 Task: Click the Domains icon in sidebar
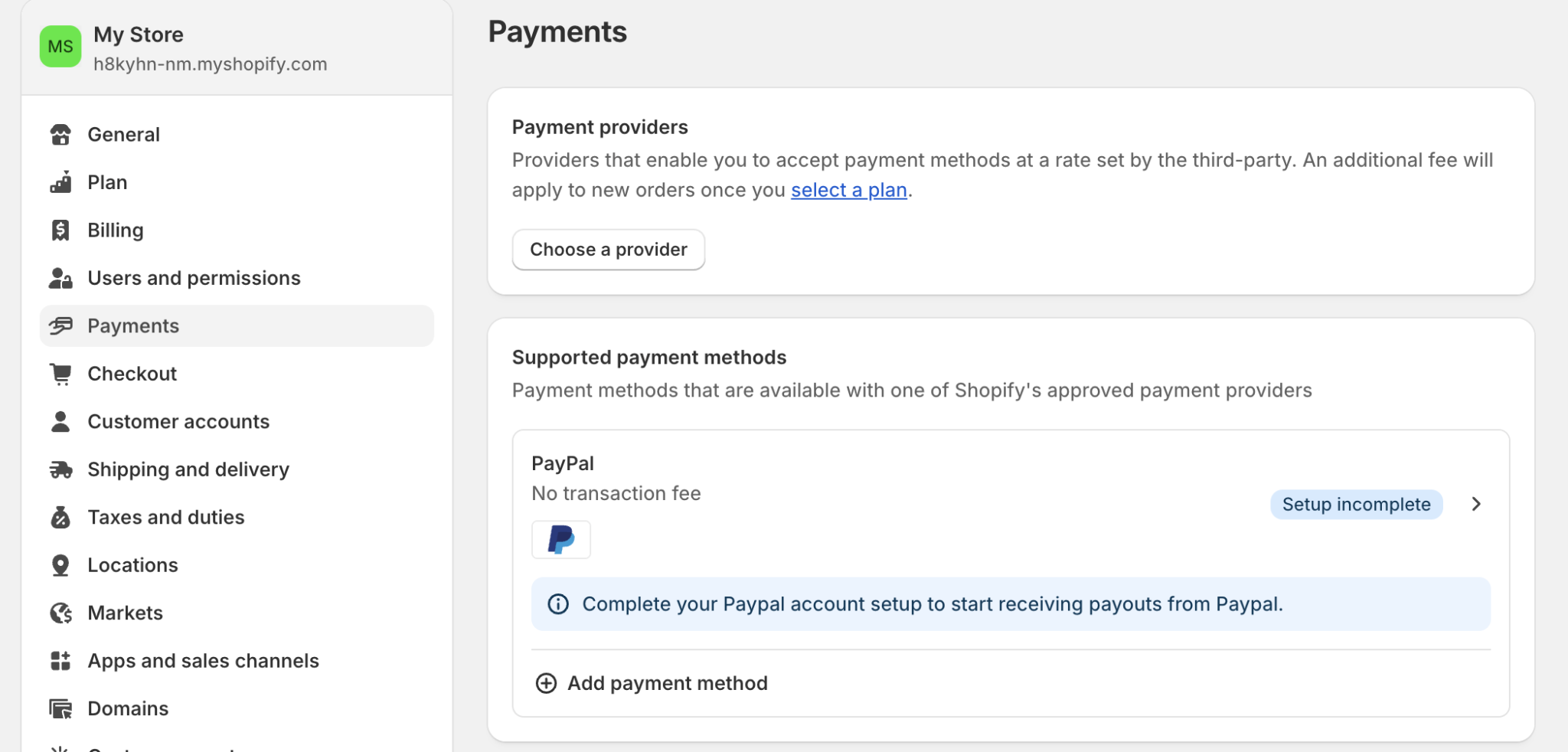coord(60,708)
